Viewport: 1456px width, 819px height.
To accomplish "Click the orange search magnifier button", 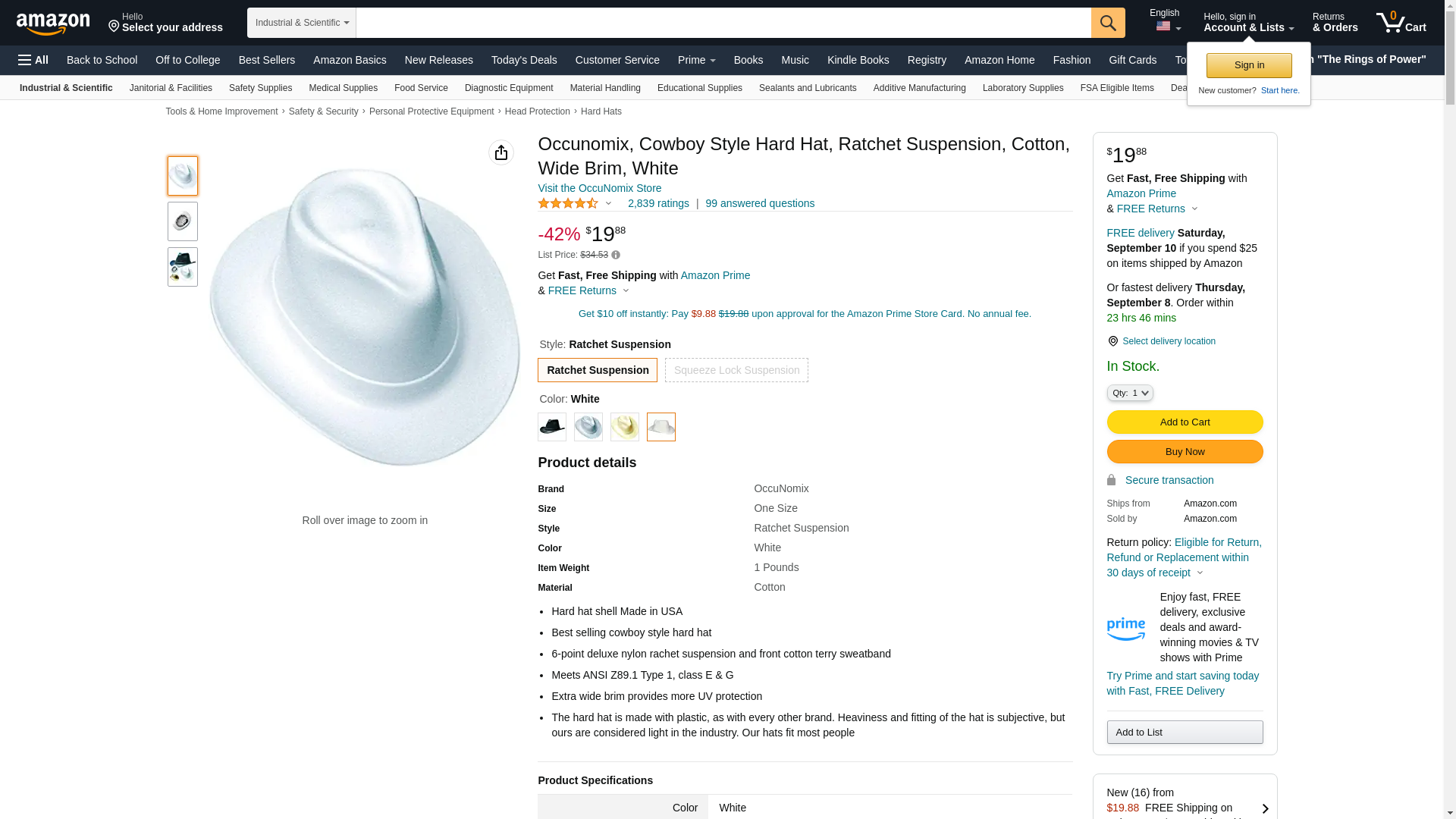I will (1108, 23).
